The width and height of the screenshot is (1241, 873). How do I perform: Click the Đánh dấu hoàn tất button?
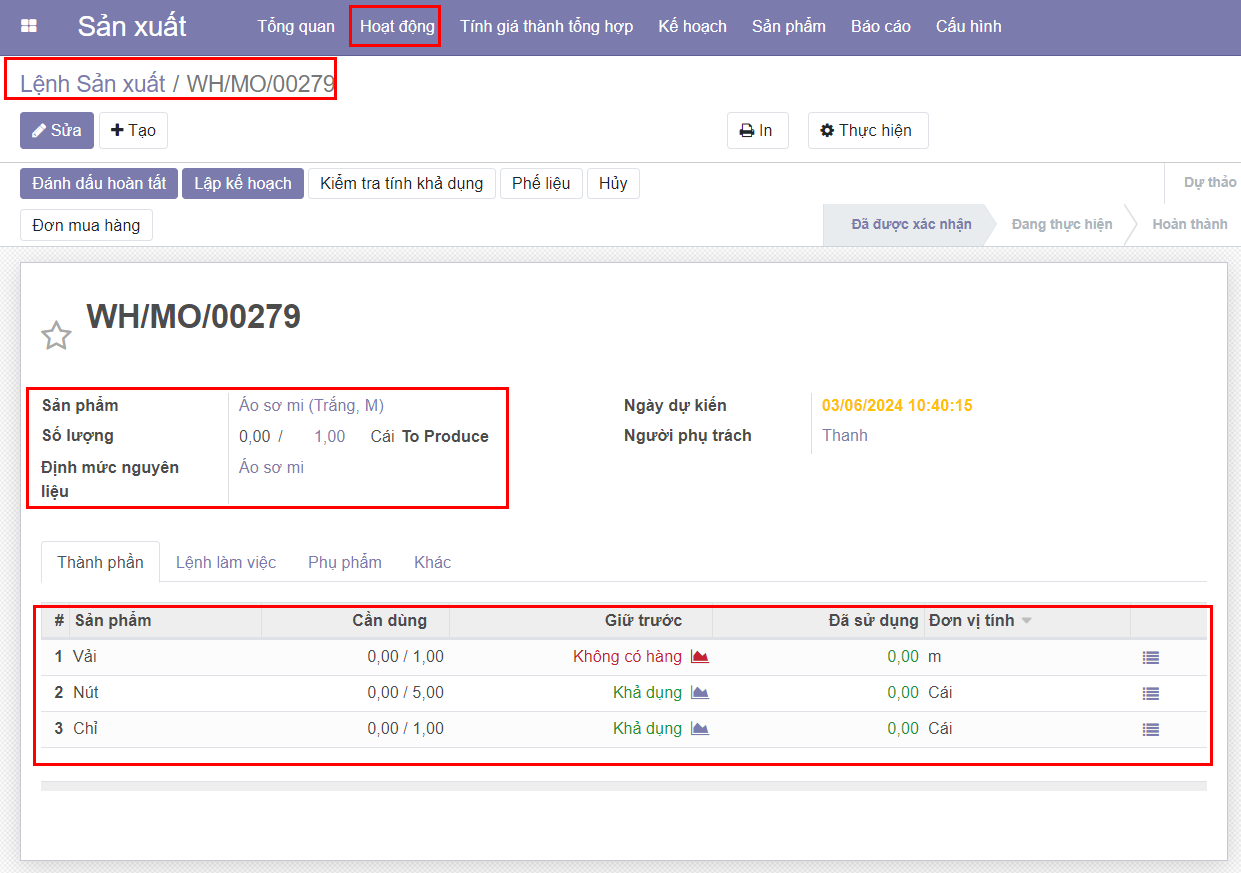point(99,184)
